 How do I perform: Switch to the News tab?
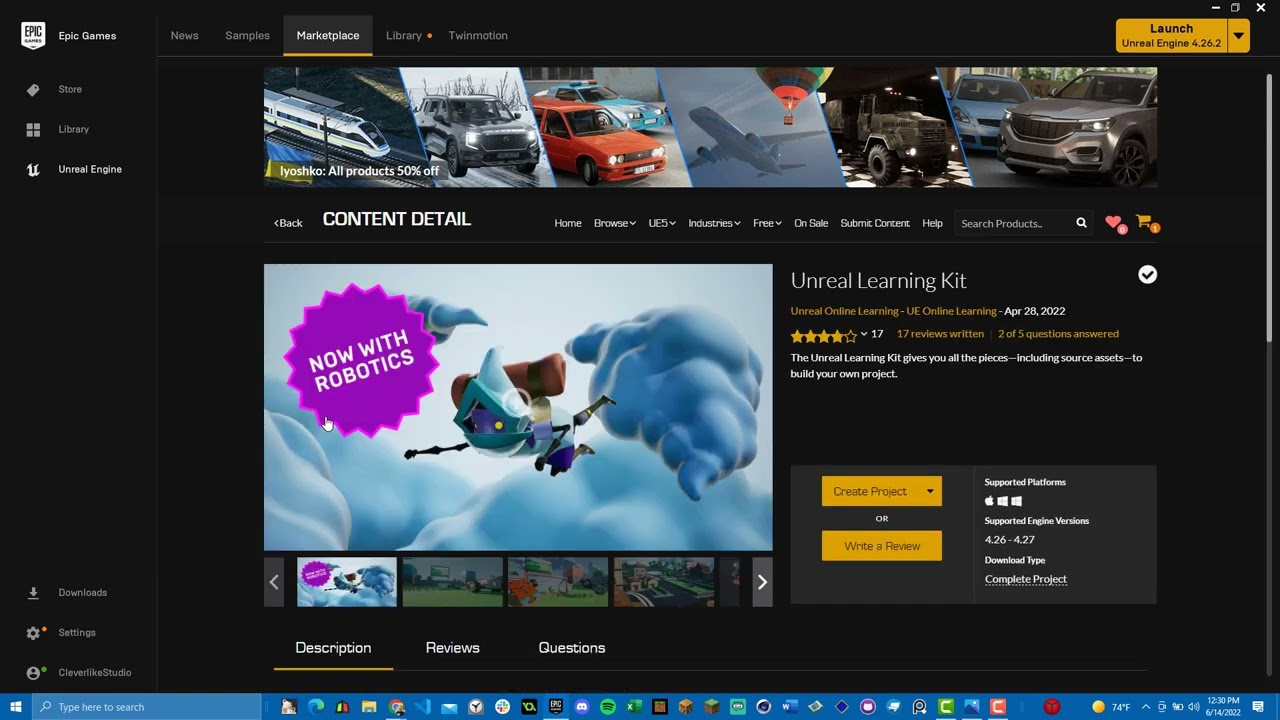(184, 35)
